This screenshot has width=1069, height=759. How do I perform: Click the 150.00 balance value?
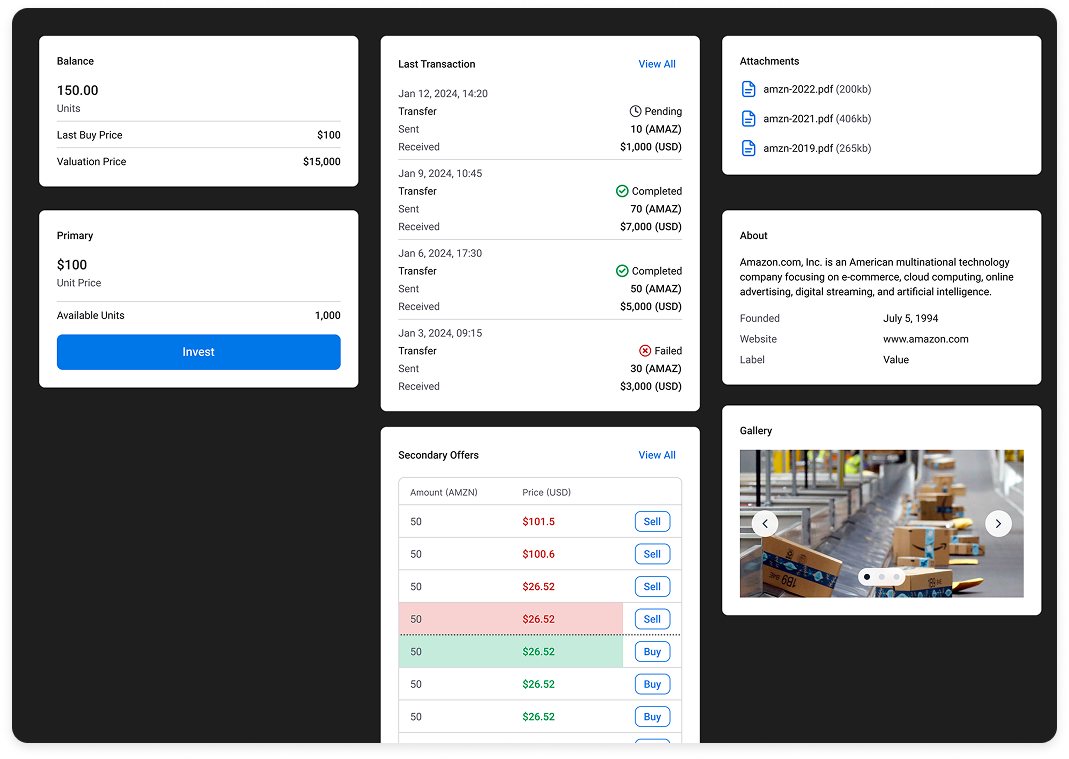click(x=77, y=90)
